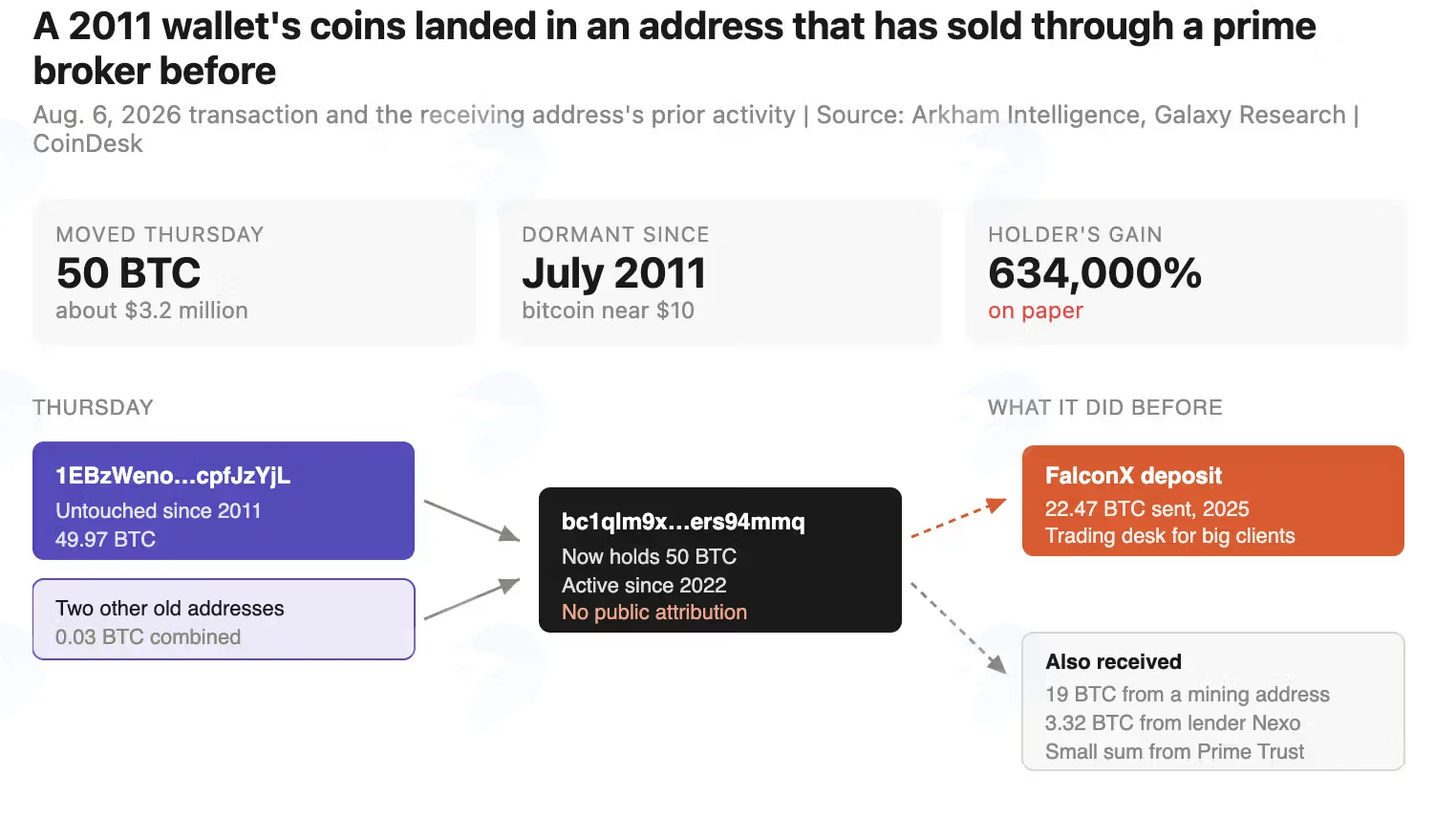Click the arrow from the 1EBzWeno address
Image resolution: width=1456 pixels, height=818 pixels.
(472, 521)
